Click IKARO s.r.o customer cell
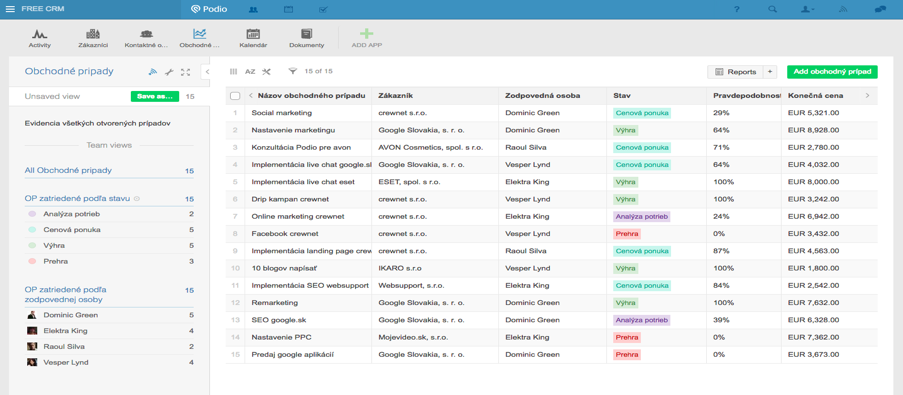This screenshot has height=395, width=903. pyautogui.click(x=435, y=268)
